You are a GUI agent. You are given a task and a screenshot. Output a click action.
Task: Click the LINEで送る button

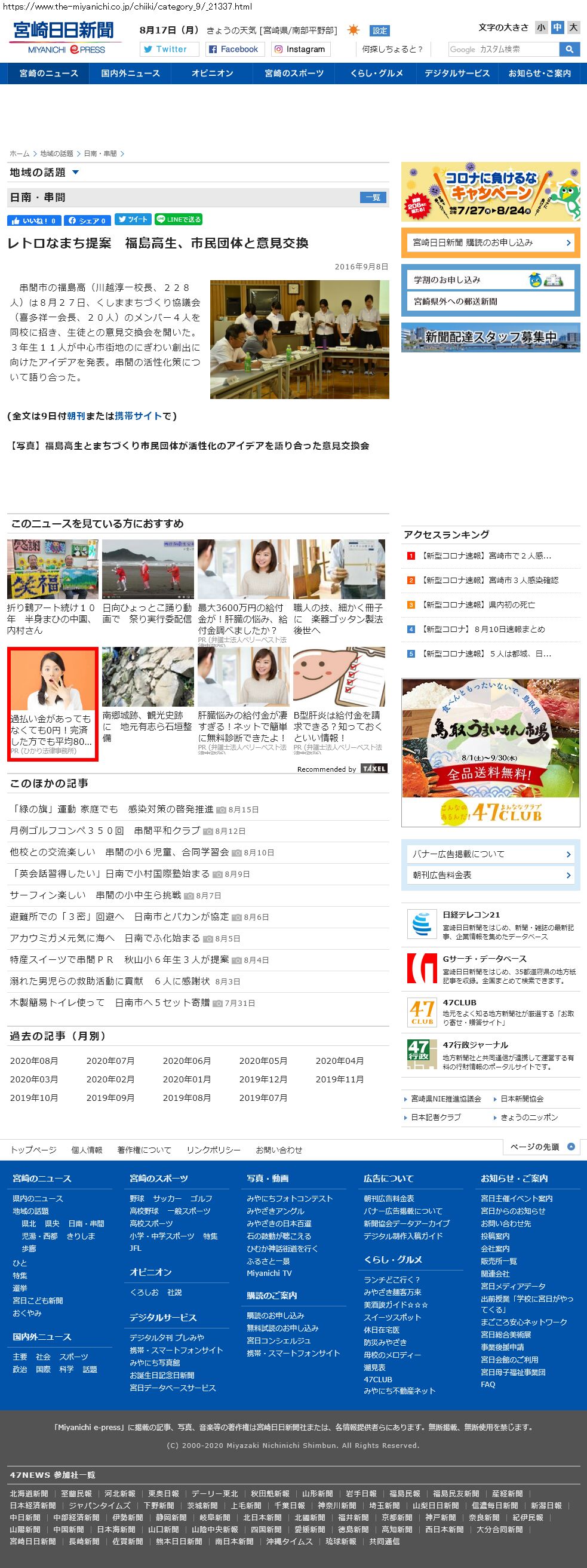[178, 220]
